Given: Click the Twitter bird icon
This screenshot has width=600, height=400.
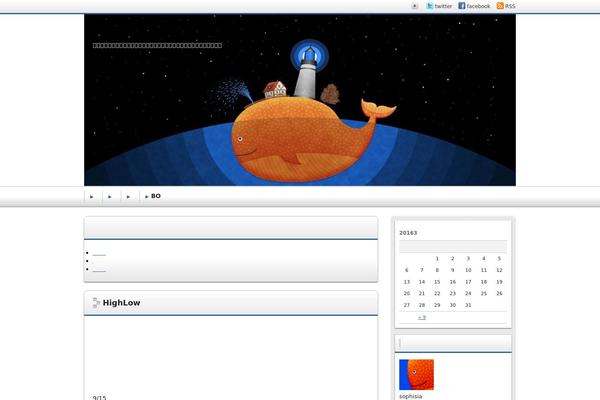Looking at the screenshot, I should click(x=430, y=6).
